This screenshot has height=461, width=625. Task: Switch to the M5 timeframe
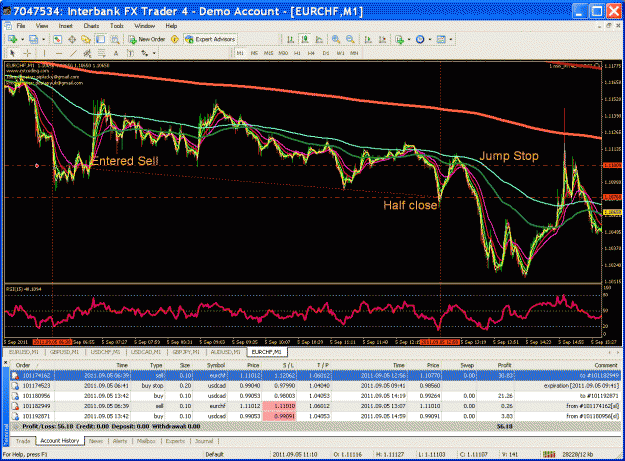pyautogui.click(x=254, y=53)
